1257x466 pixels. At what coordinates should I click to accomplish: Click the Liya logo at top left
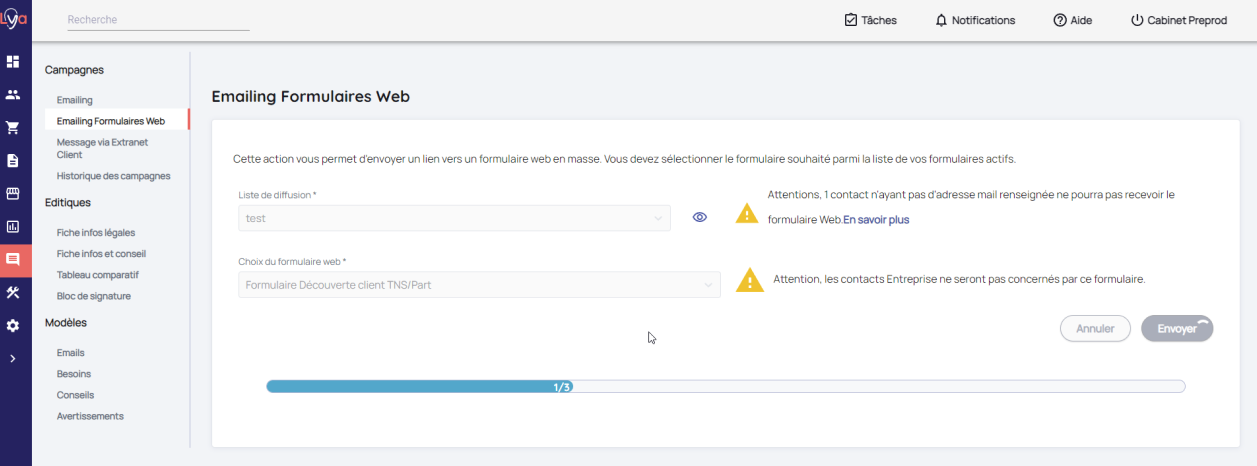[x=14, y=19]
